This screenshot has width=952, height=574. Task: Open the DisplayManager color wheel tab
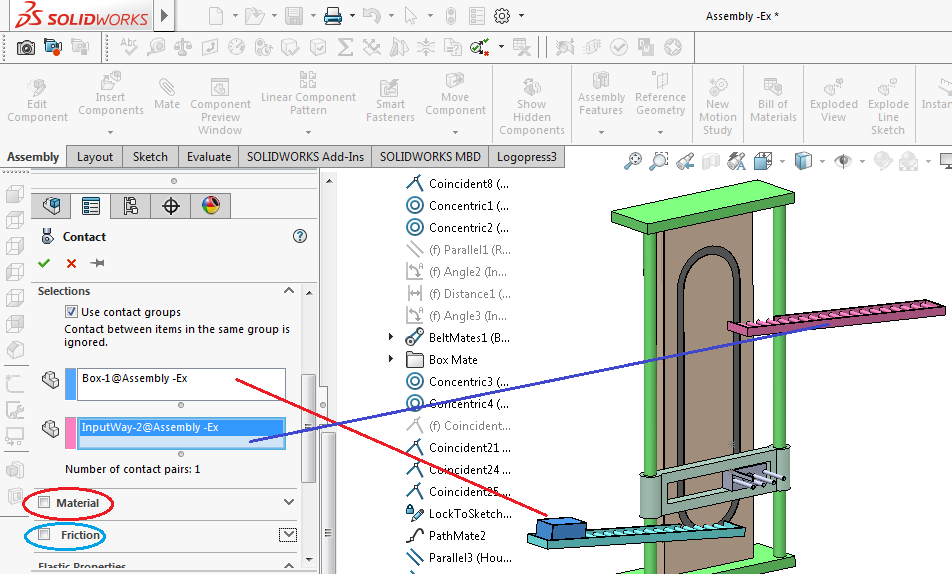[210, 206]
